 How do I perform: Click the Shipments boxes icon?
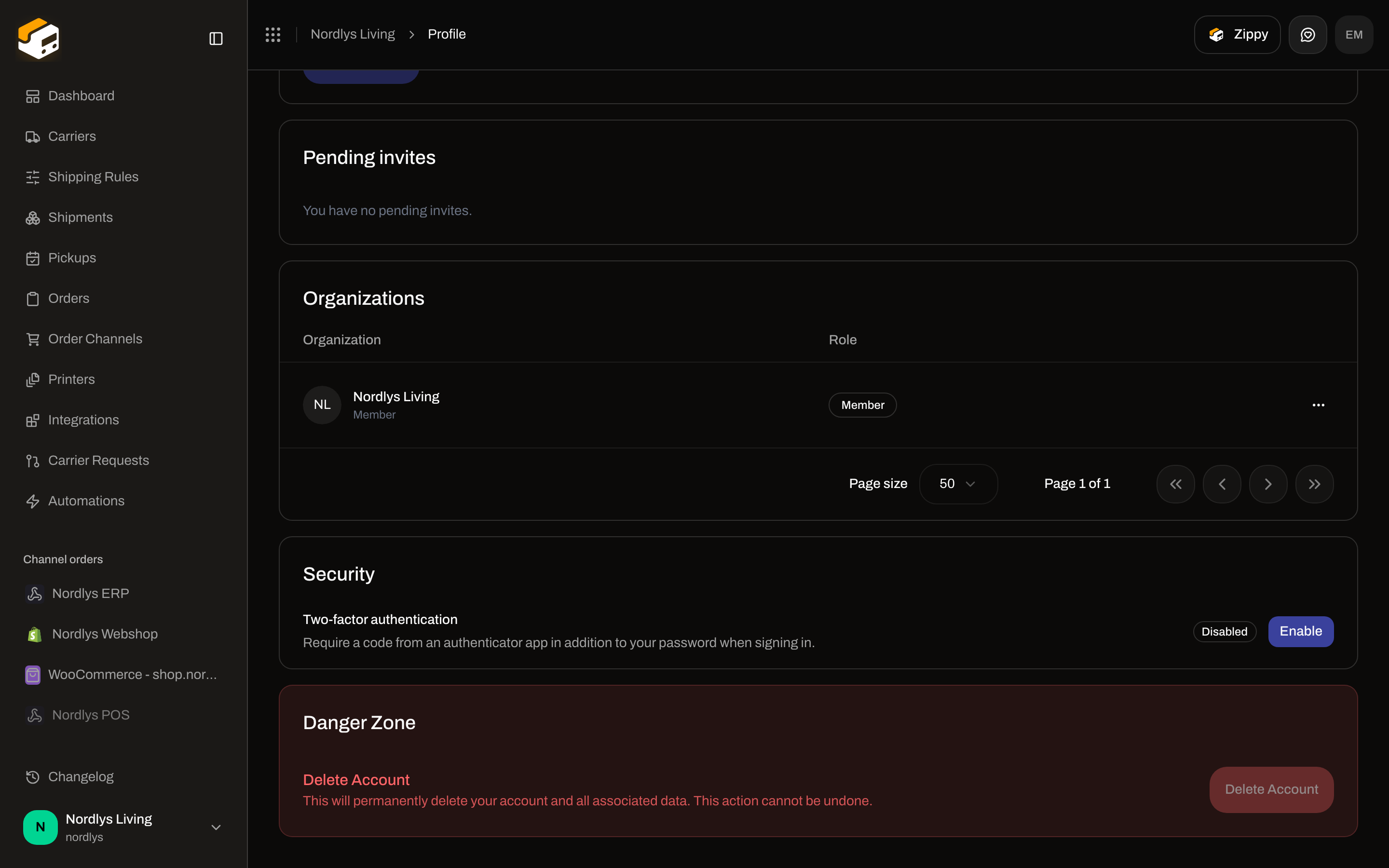click(x=33, y=217)
